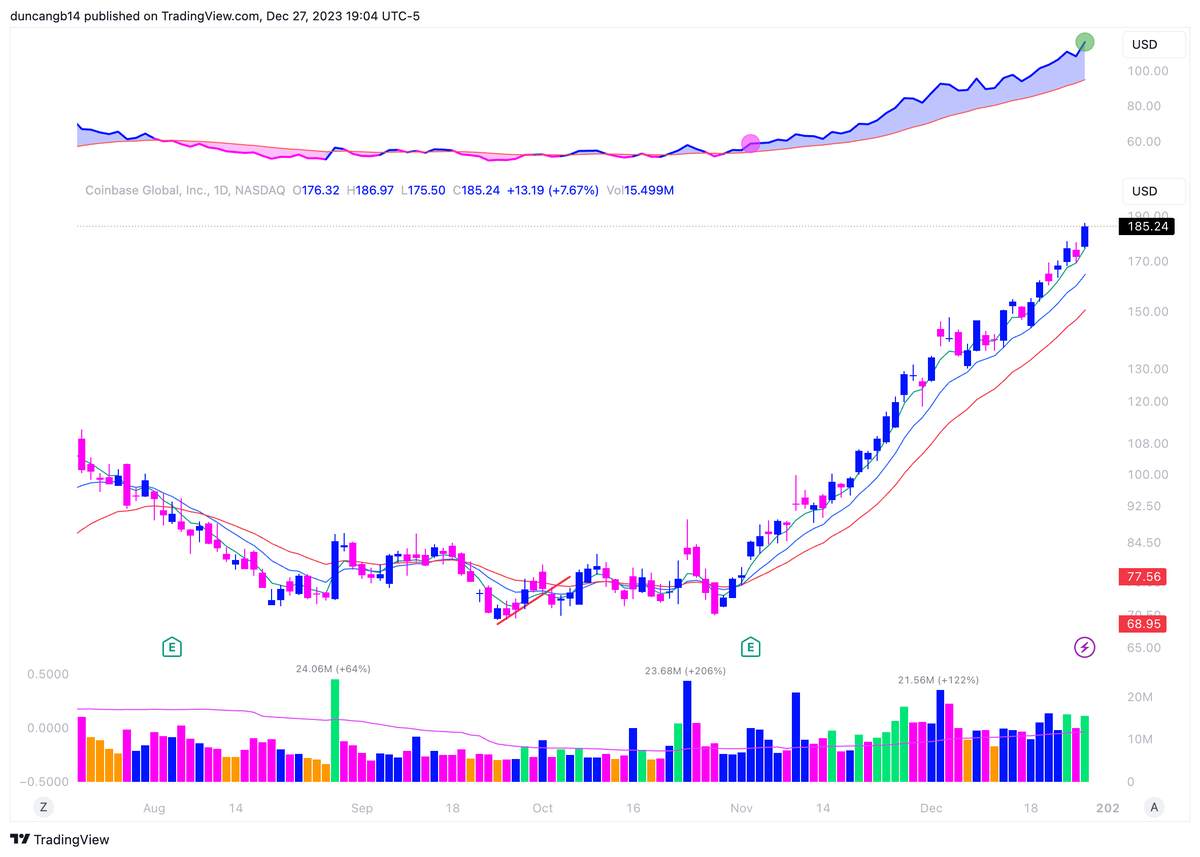Click the 23.68M (+206%) volume label
The height and width of the screenshot is (857, 1200).
[x=686, y=671]
